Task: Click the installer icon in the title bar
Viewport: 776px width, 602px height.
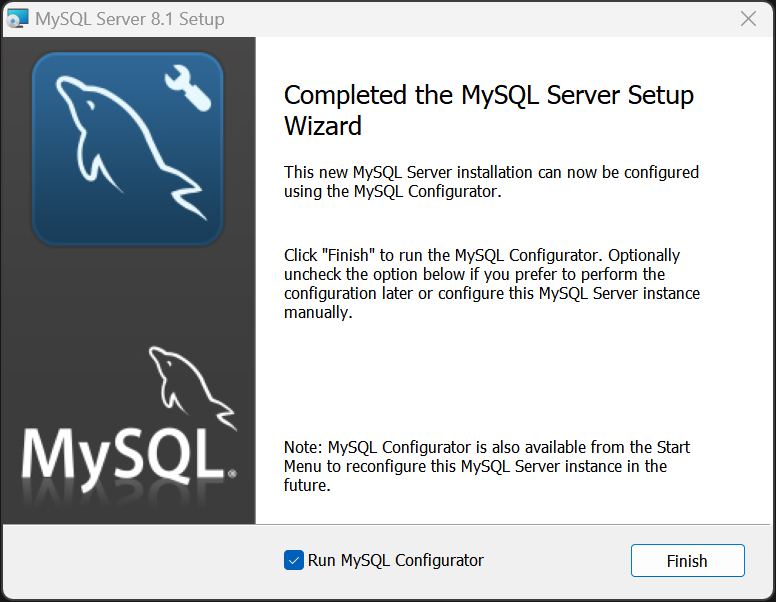Action: [17, 19]
